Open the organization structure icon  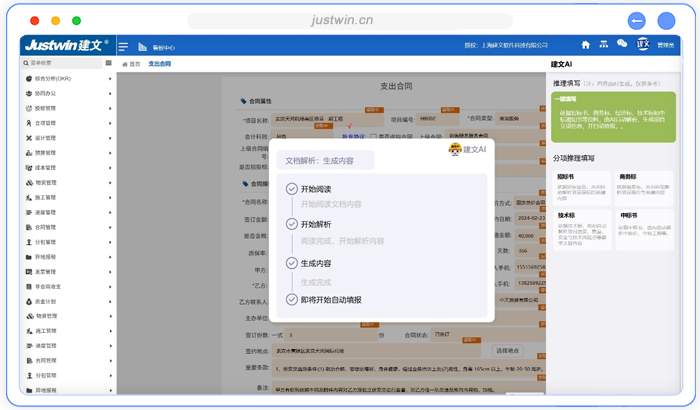pyautogui.click(x=603, y=45)
